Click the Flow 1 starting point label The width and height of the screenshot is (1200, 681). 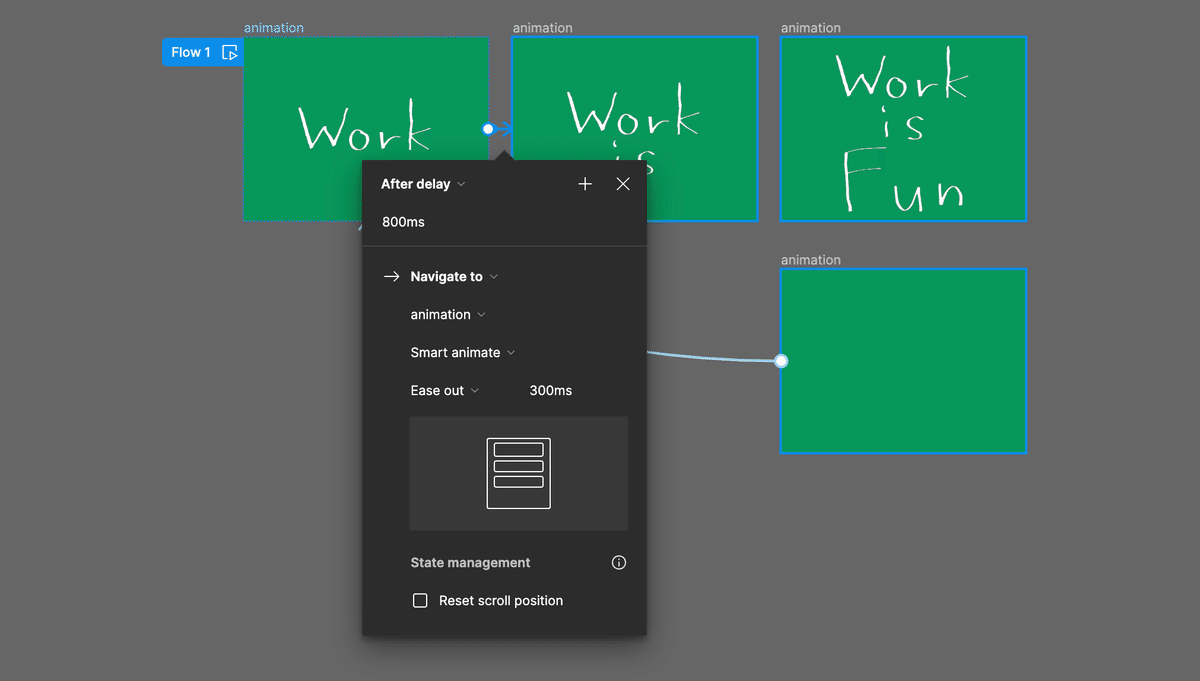[x=191, y=52]
